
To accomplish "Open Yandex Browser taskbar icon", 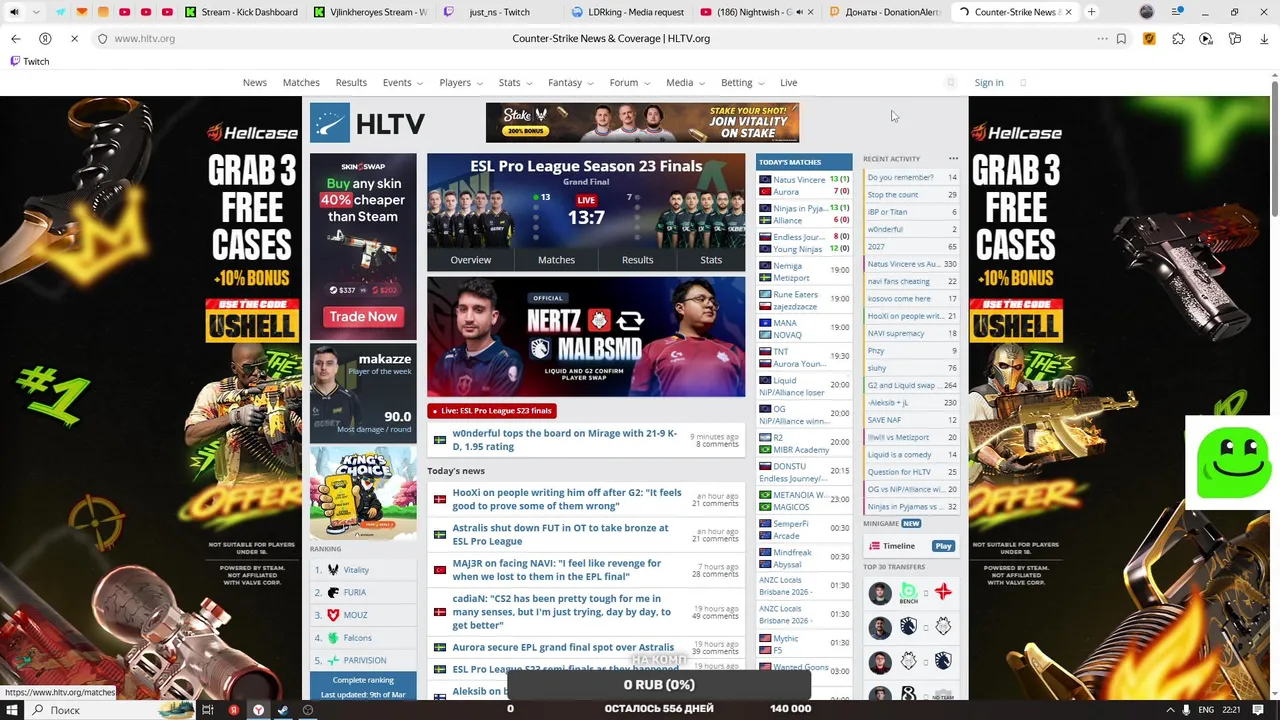I will pos(258,710).
